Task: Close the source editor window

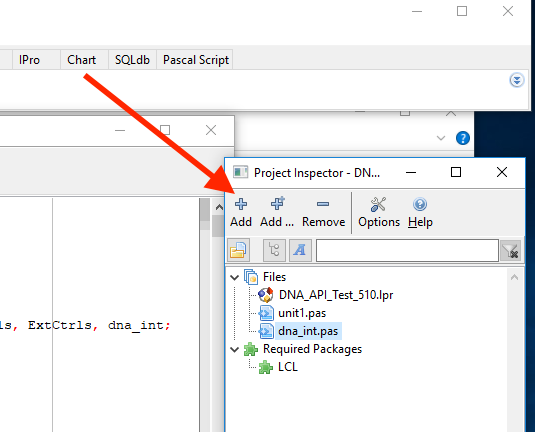Action: click(x=211, y=130)
